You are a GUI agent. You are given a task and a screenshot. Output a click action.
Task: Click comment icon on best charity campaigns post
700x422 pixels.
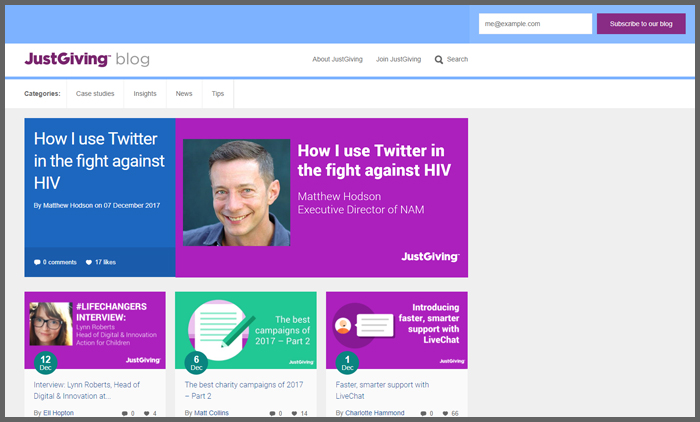coord(272,414)
